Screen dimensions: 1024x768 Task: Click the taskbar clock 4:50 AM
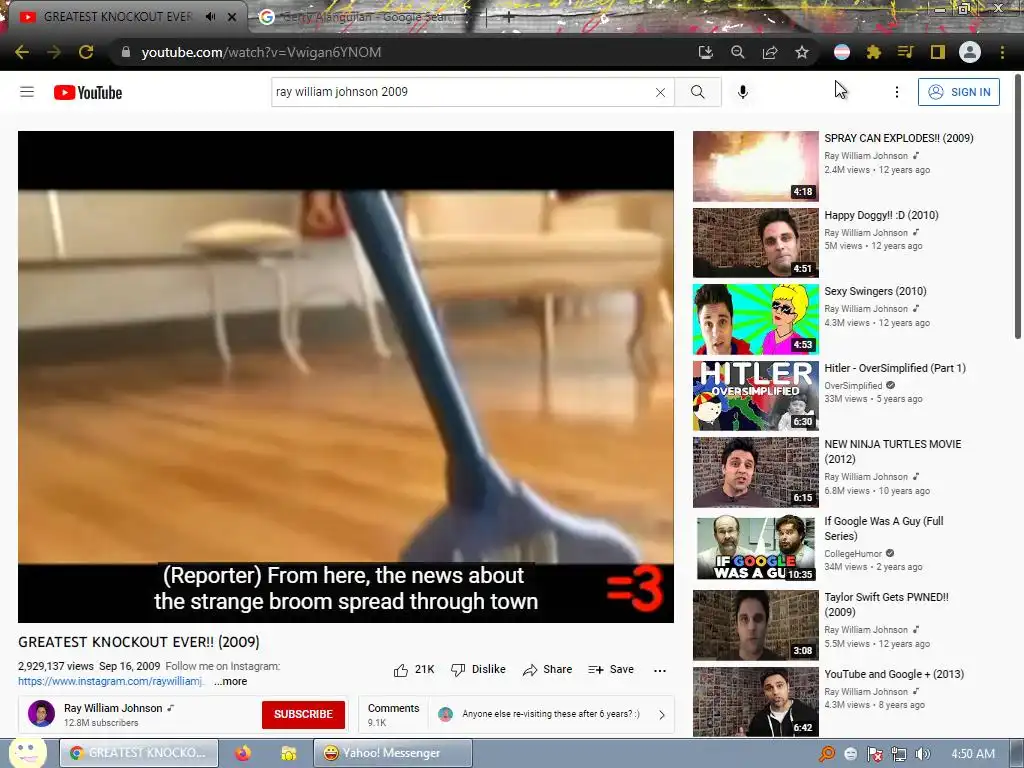[973, 754]
